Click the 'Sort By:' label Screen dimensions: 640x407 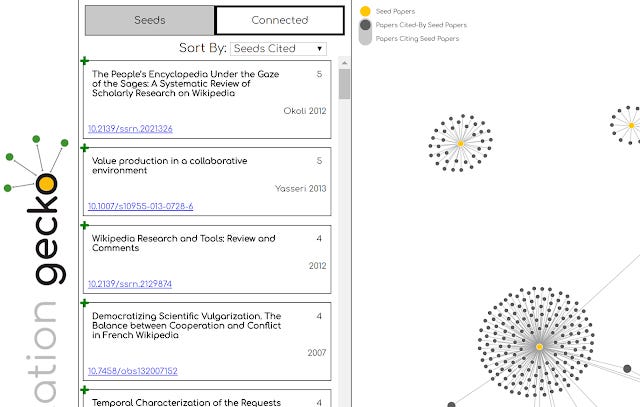click(x=202, y=48)
